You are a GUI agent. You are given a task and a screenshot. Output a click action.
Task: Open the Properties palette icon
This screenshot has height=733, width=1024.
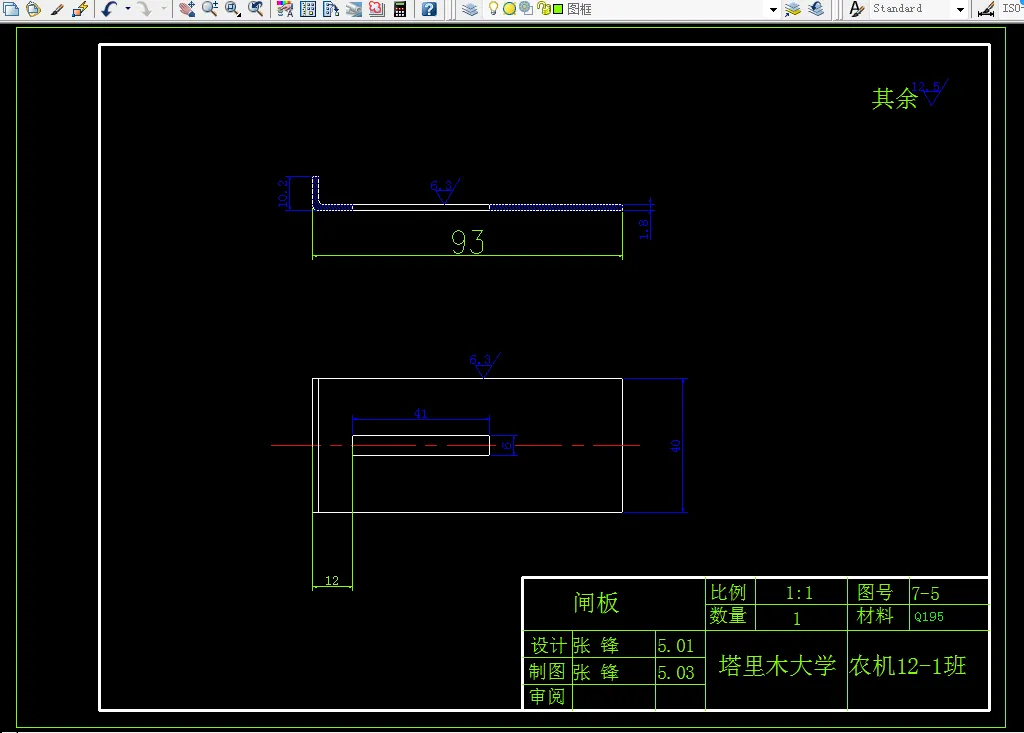[285, 9]
